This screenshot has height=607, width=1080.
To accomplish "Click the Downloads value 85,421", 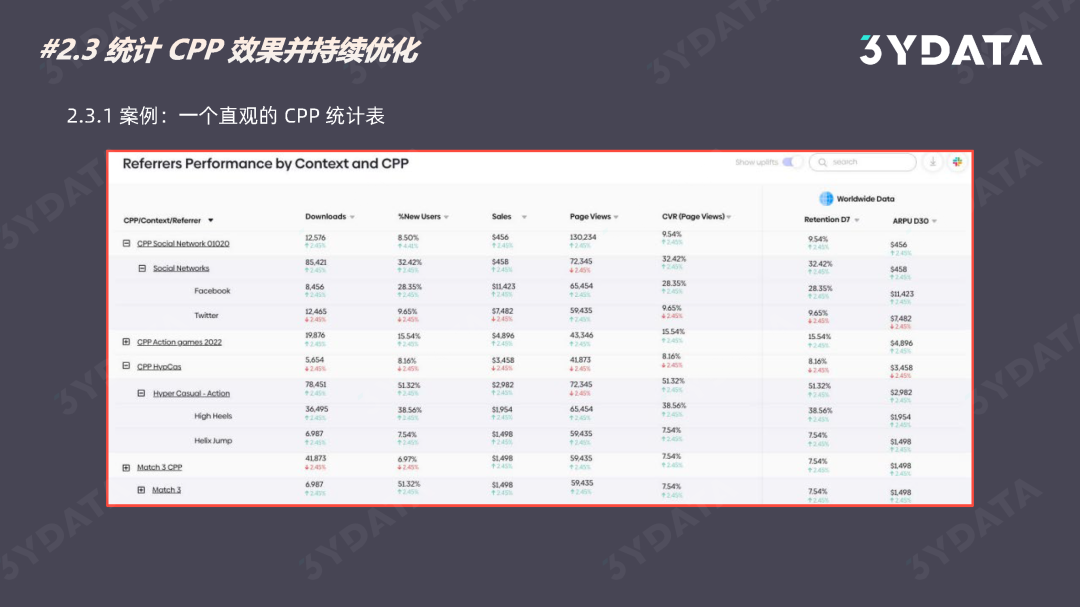I will [315, 263].
